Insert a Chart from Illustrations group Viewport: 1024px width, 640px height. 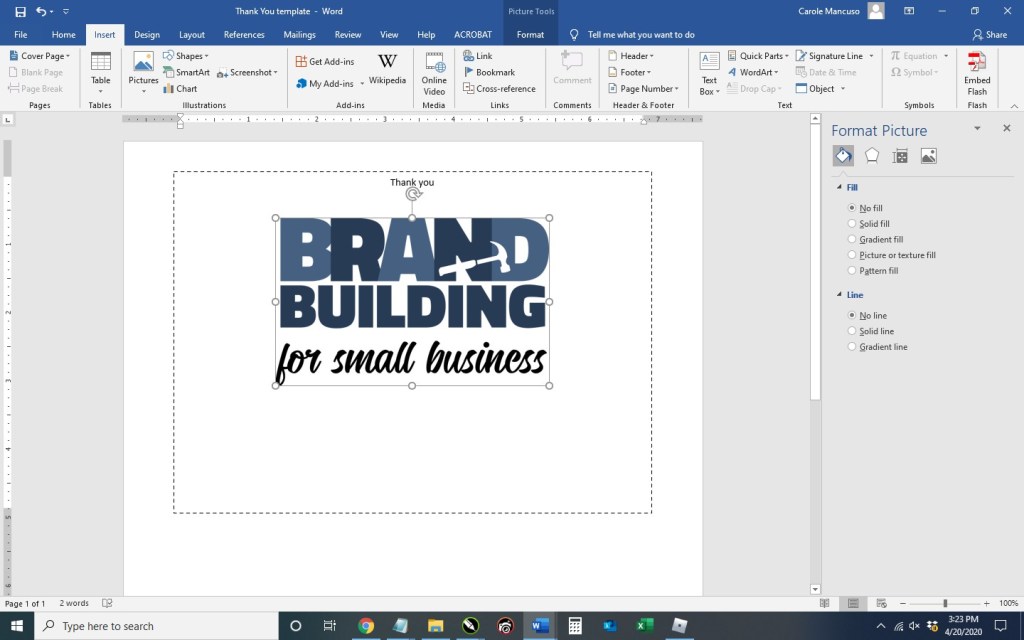point(181,89)
